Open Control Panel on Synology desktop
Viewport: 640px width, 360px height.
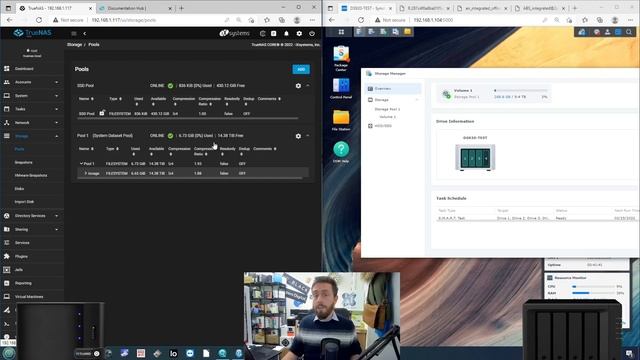point(341,89)
